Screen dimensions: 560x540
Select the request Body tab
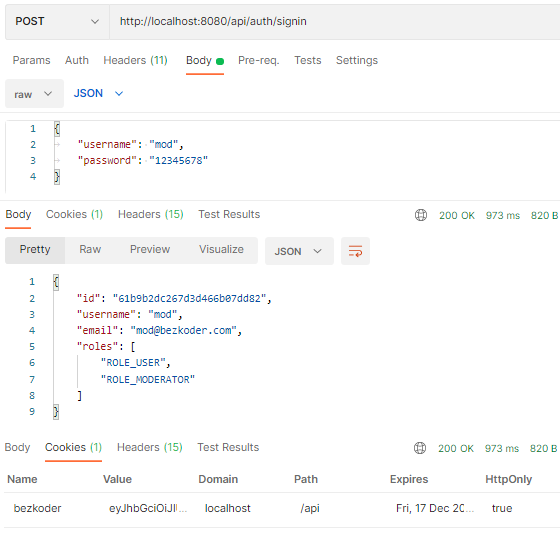tap(205, 60)
